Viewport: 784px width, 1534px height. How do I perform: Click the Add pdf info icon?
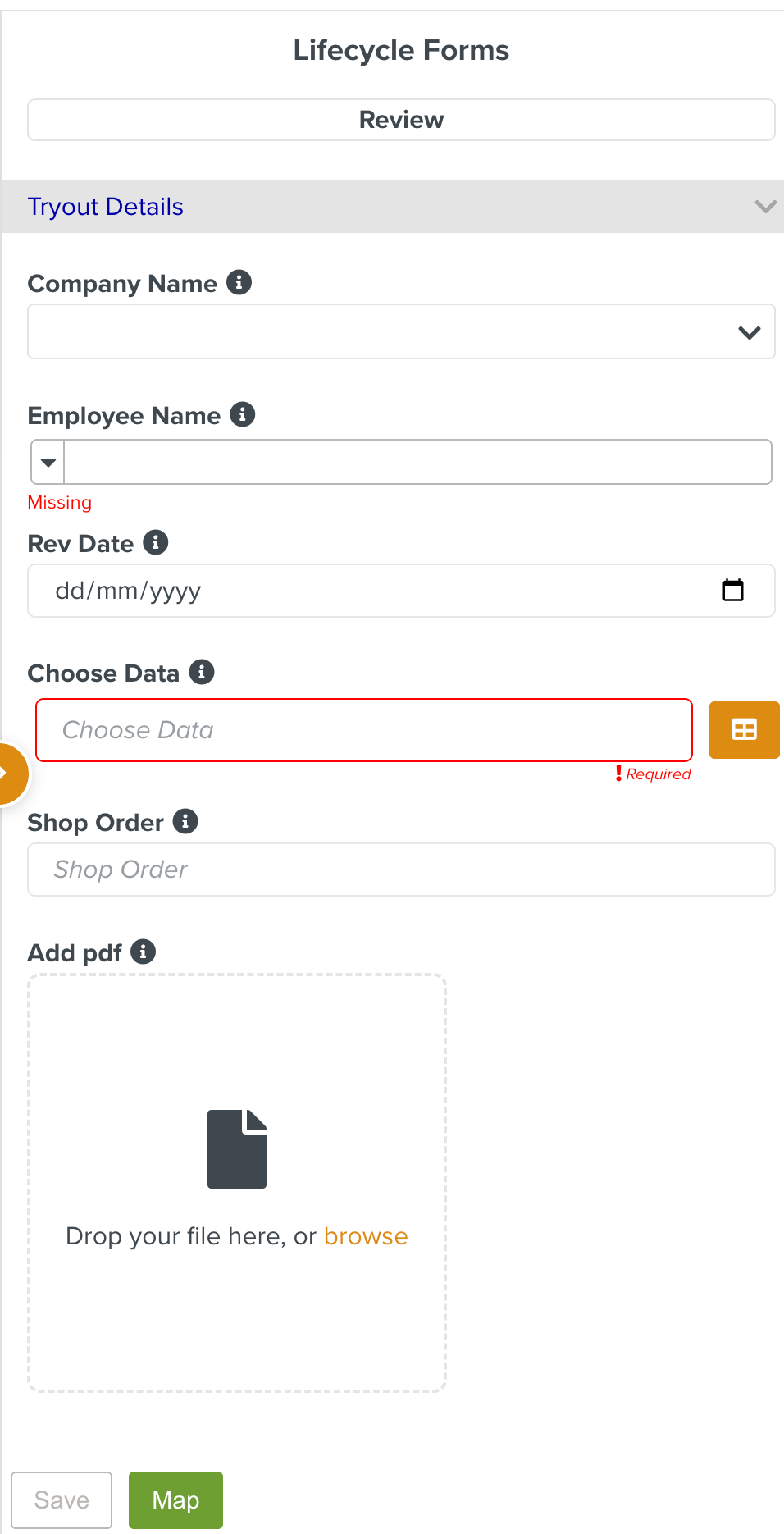(x=144, y=952)
